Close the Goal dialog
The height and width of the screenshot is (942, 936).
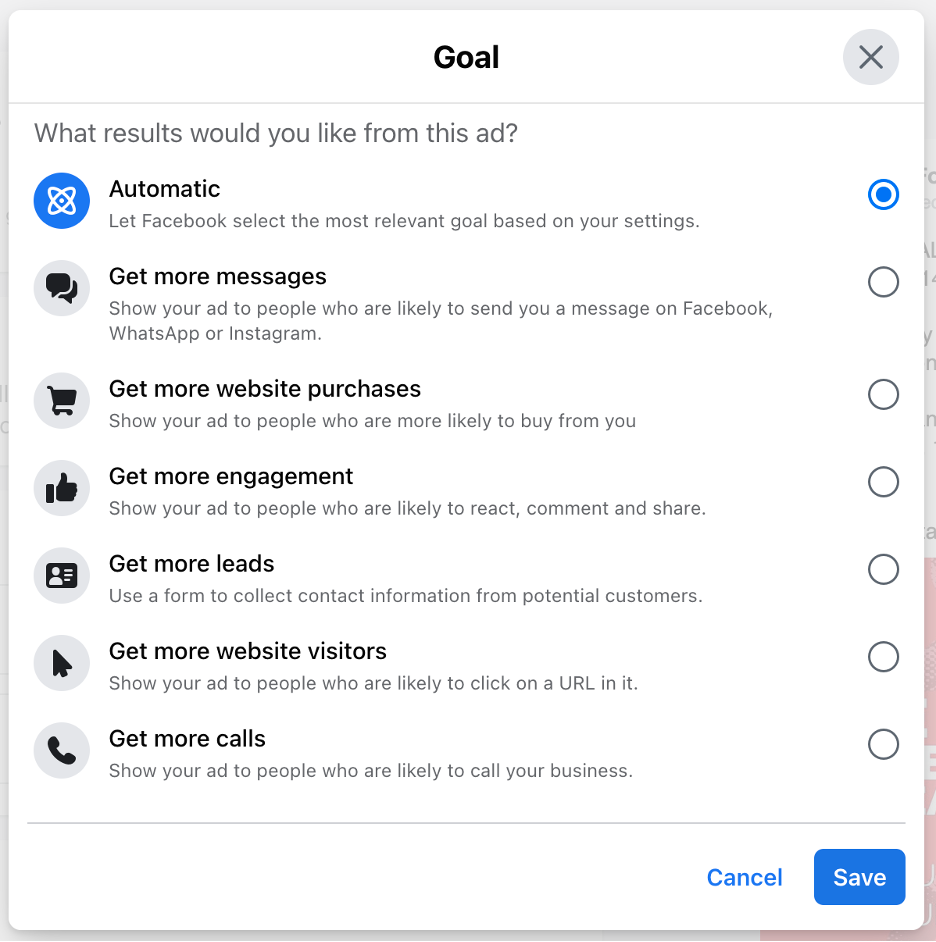tap(870, 57)
